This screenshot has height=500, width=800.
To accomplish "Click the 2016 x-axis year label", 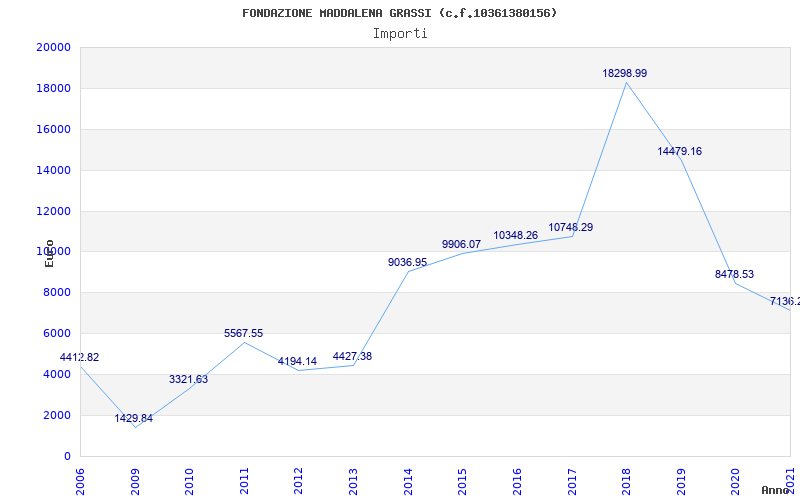I will 517,482.
